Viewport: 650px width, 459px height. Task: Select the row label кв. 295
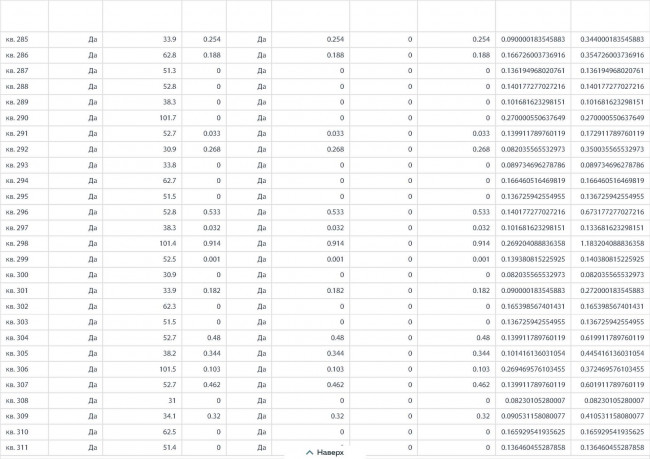click(17, 197)
